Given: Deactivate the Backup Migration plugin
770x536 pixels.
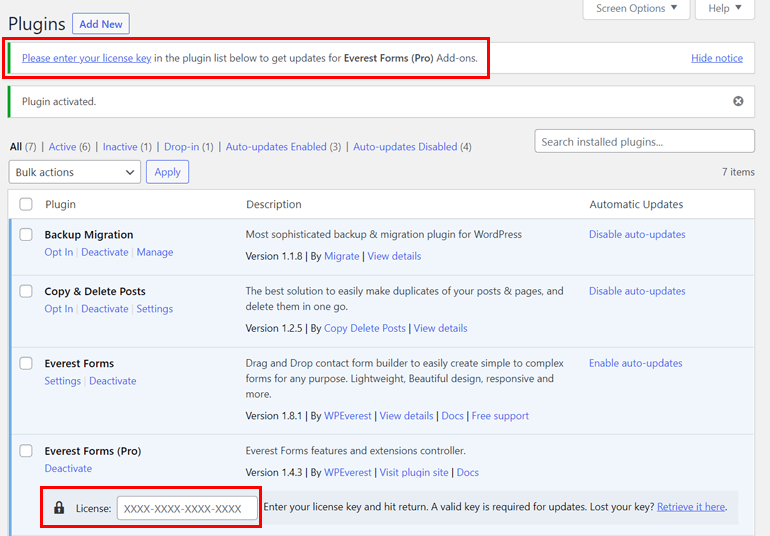Looking at the screenshot, I should 105,252.
